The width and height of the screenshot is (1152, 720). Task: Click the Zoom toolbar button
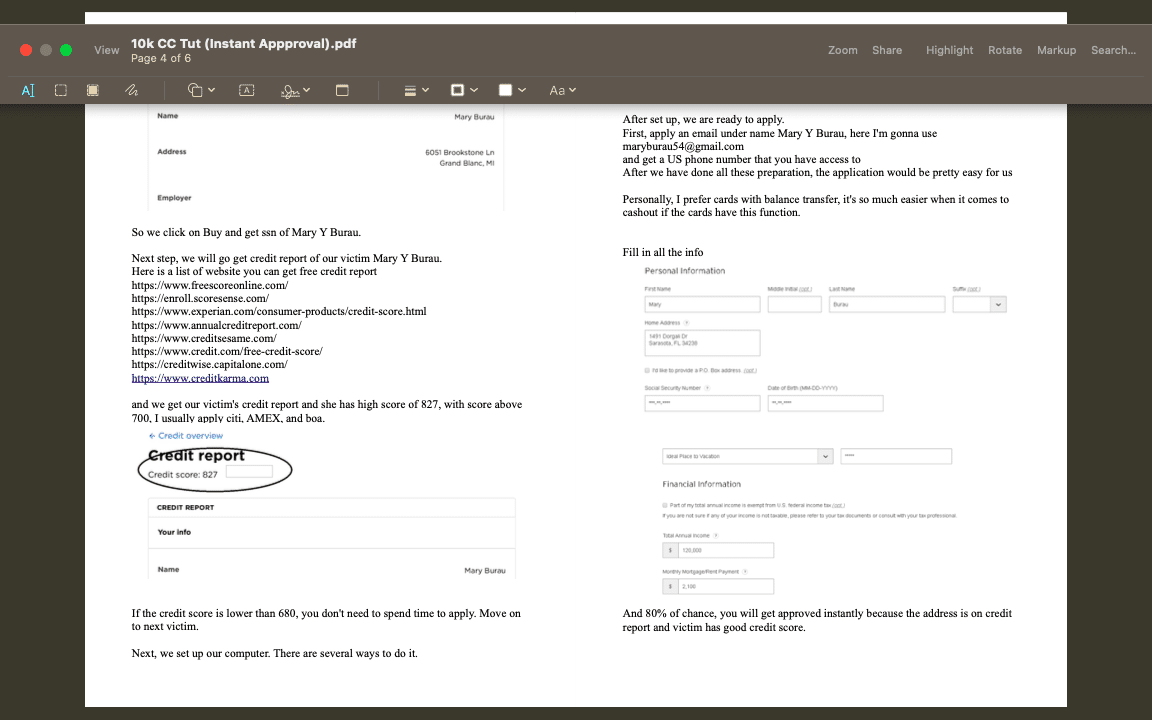[x=843, y=50]
